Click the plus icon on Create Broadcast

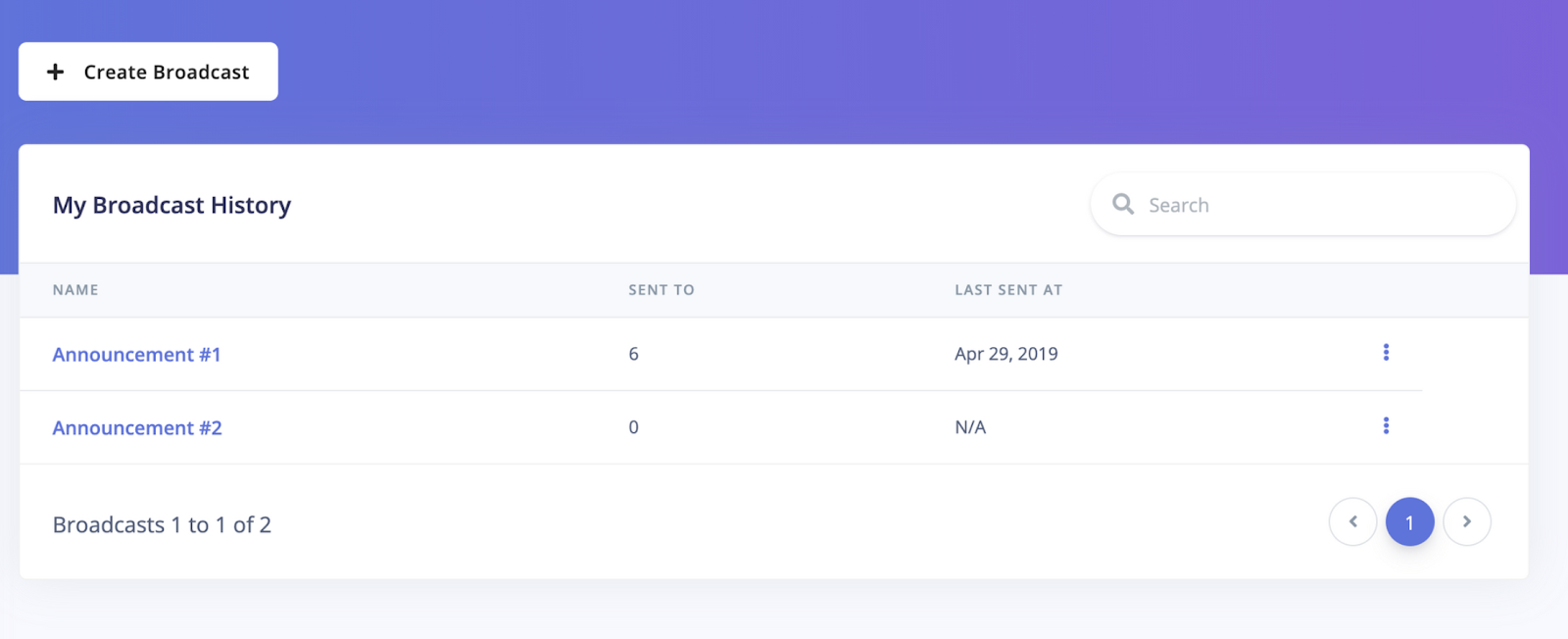(56, 72)
